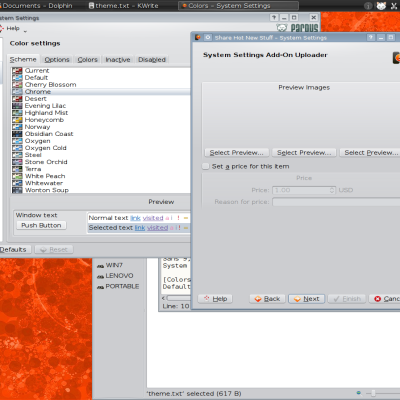Choose the Whitewater scheme icon
The width and height of the screenshot is (400, 400).
tap(17, 183)
